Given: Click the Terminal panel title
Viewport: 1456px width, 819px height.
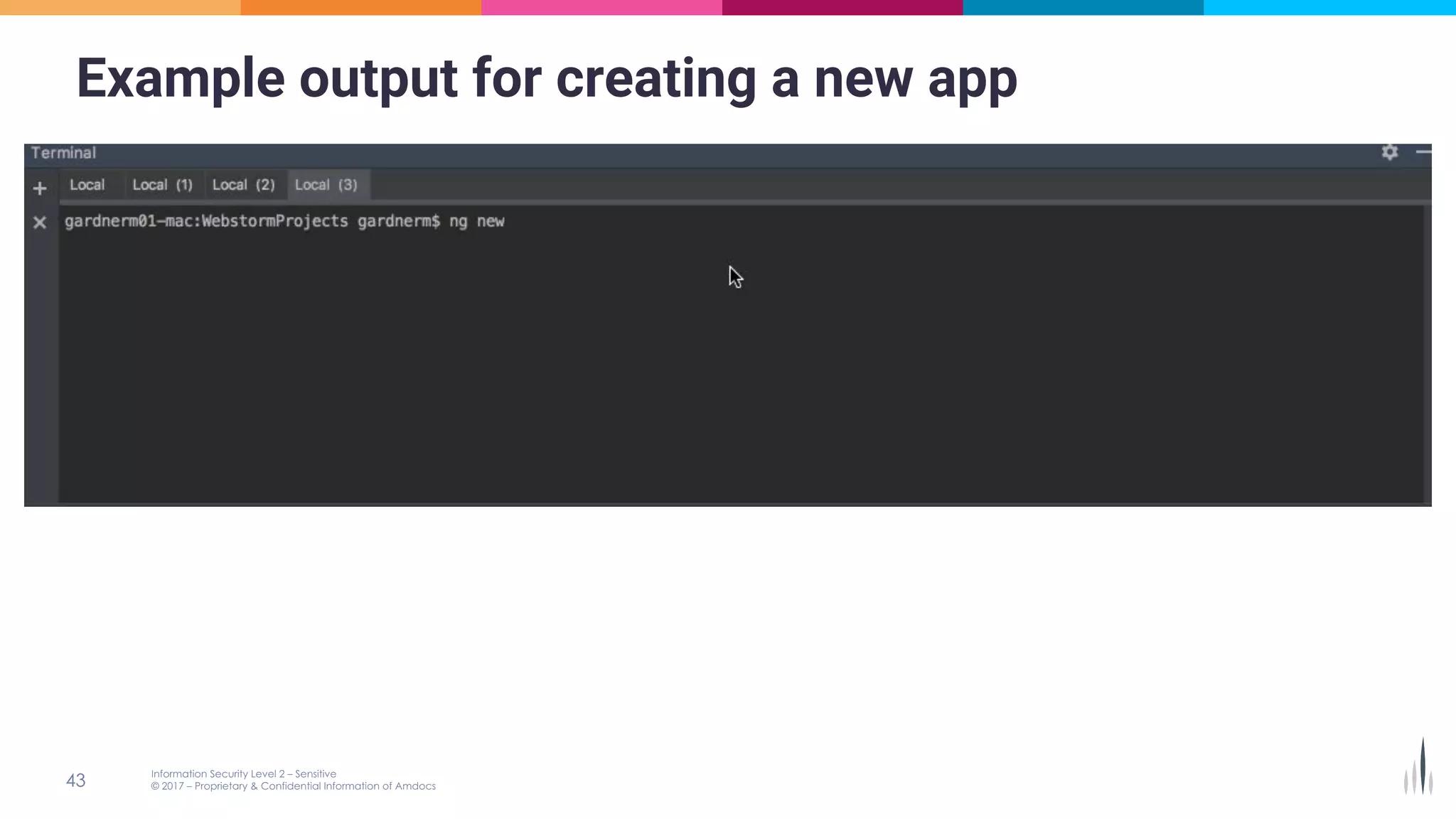Looking at the screenshot, I should coord(63,153).
